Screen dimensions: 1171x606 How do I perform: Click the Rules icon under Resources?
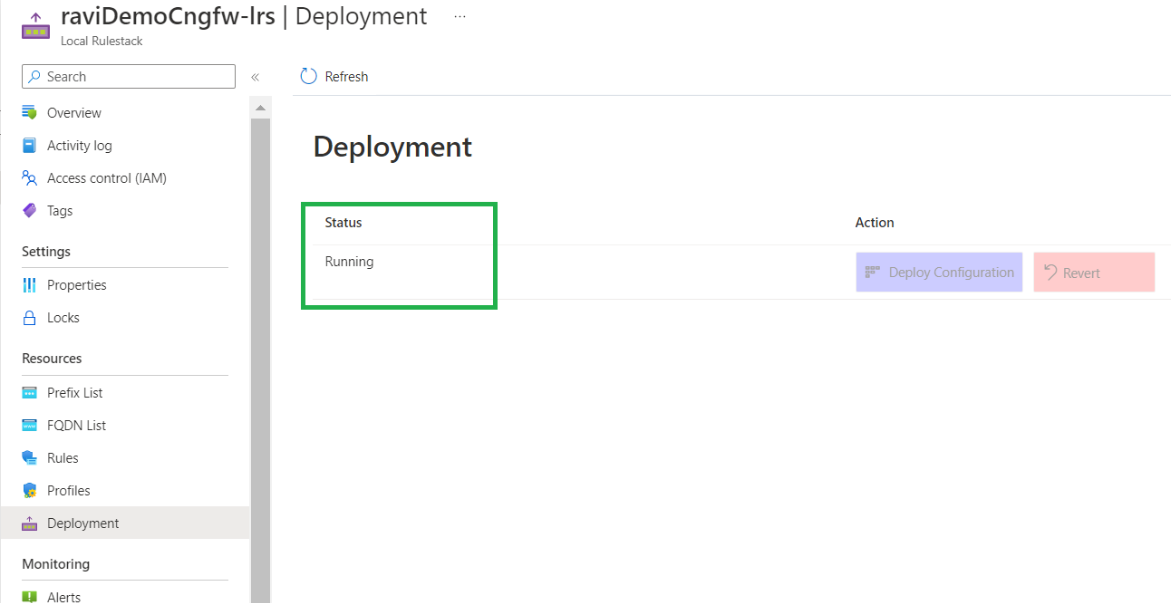pyautogui.click(x=29, y=458)
